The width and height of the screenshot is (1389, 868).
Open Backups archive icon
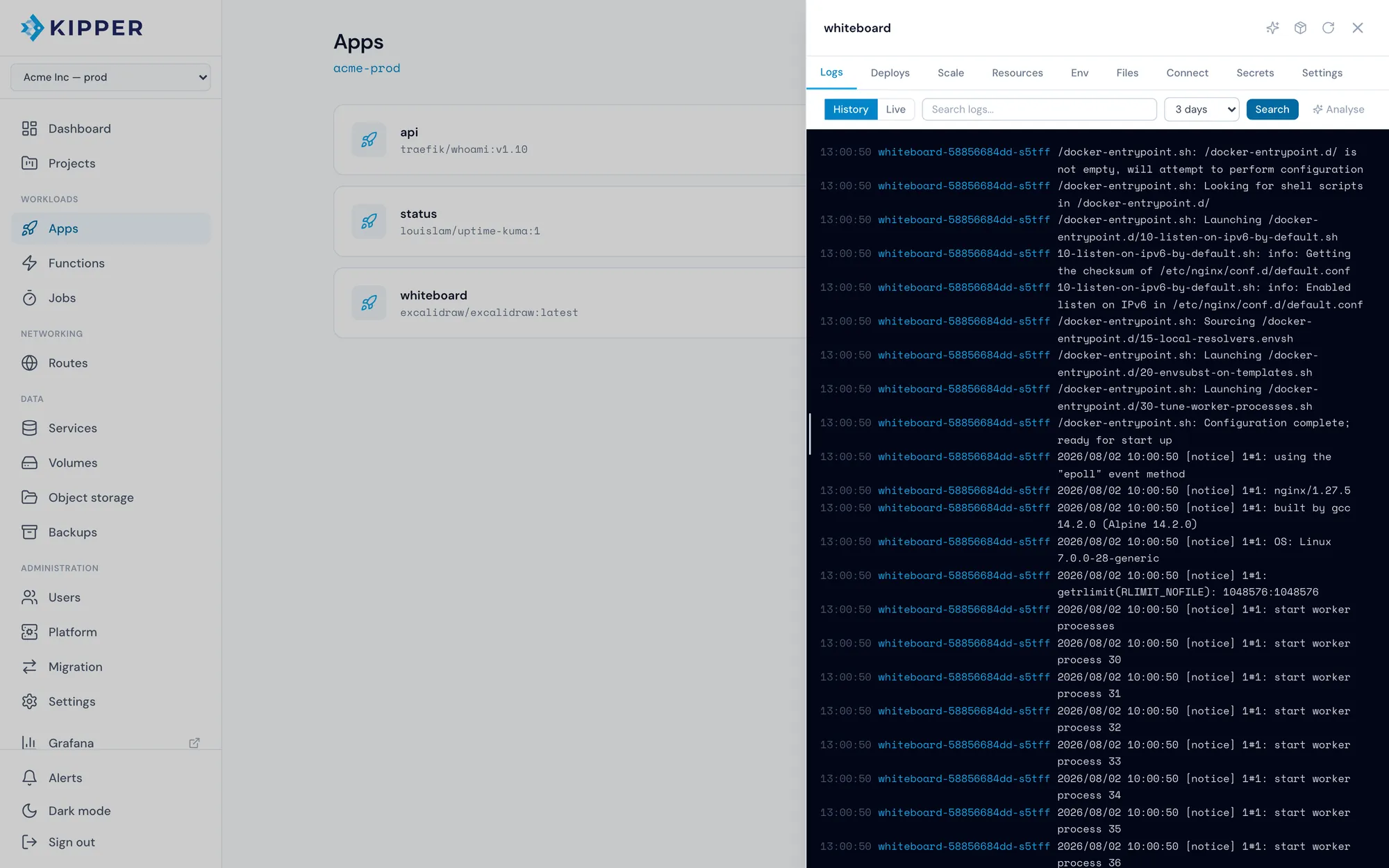pos(29,533)
